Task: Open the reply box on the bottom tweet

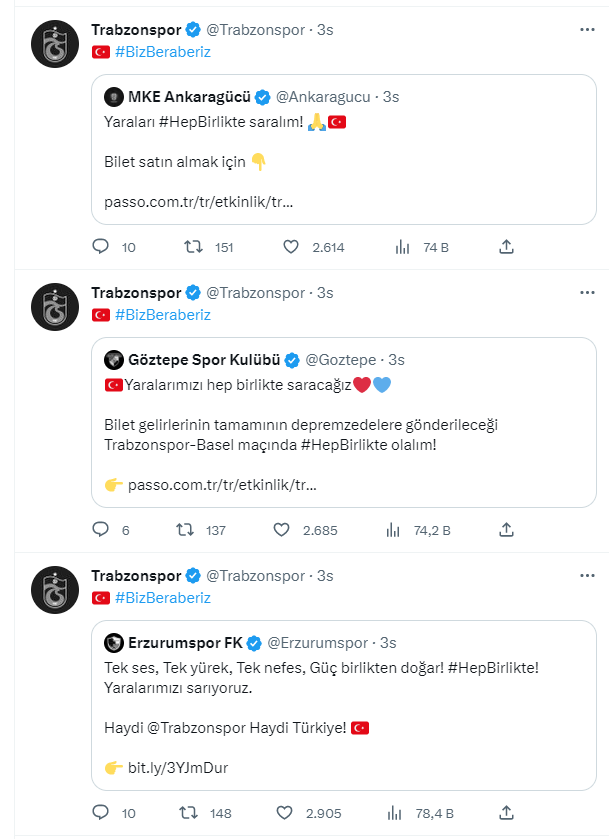Action: [x=99, y=813]
